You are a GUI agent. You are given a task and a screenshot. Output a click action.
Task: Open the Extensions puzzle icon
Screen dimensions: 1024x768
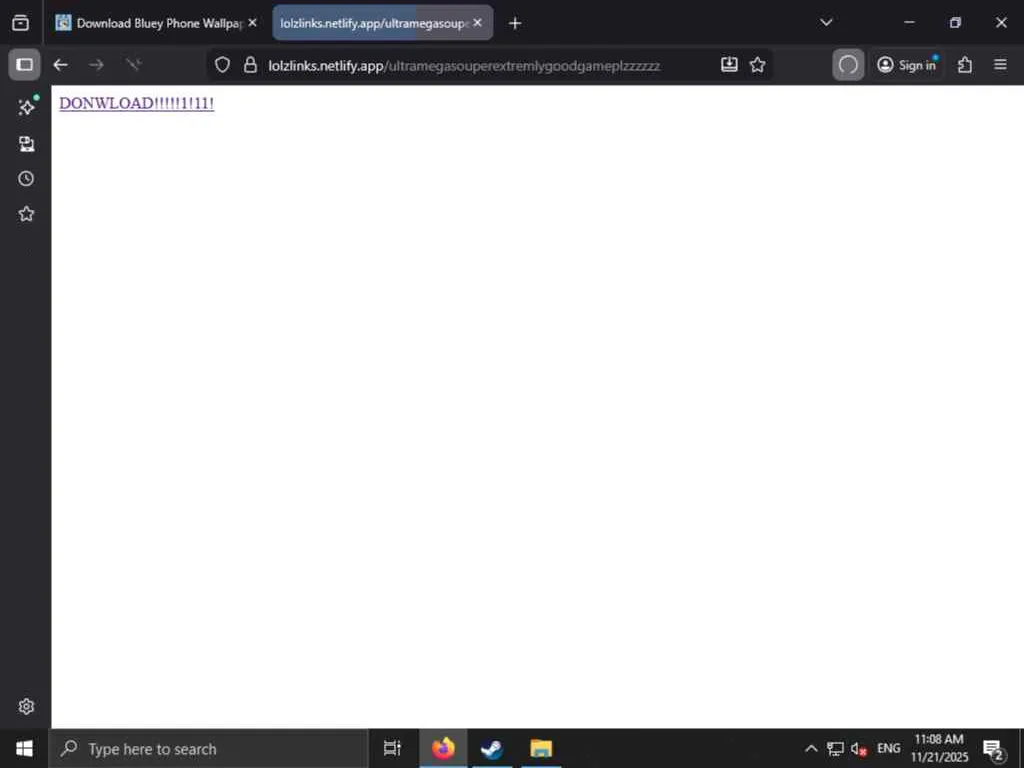(965, 65)
